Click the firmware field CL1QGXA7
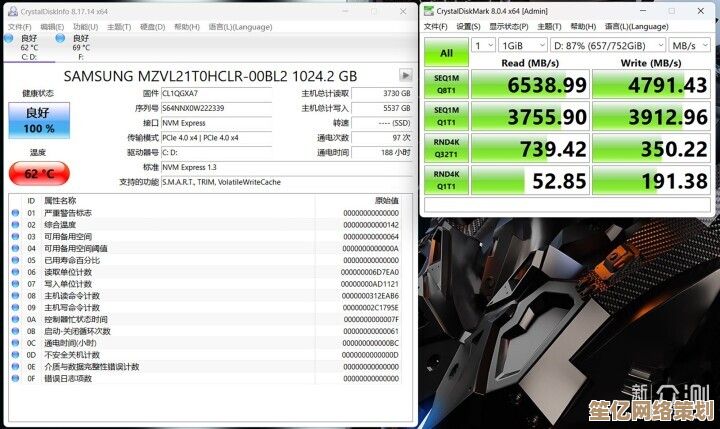720x429 pixels. pyautogui.click(x=216, y=94)
